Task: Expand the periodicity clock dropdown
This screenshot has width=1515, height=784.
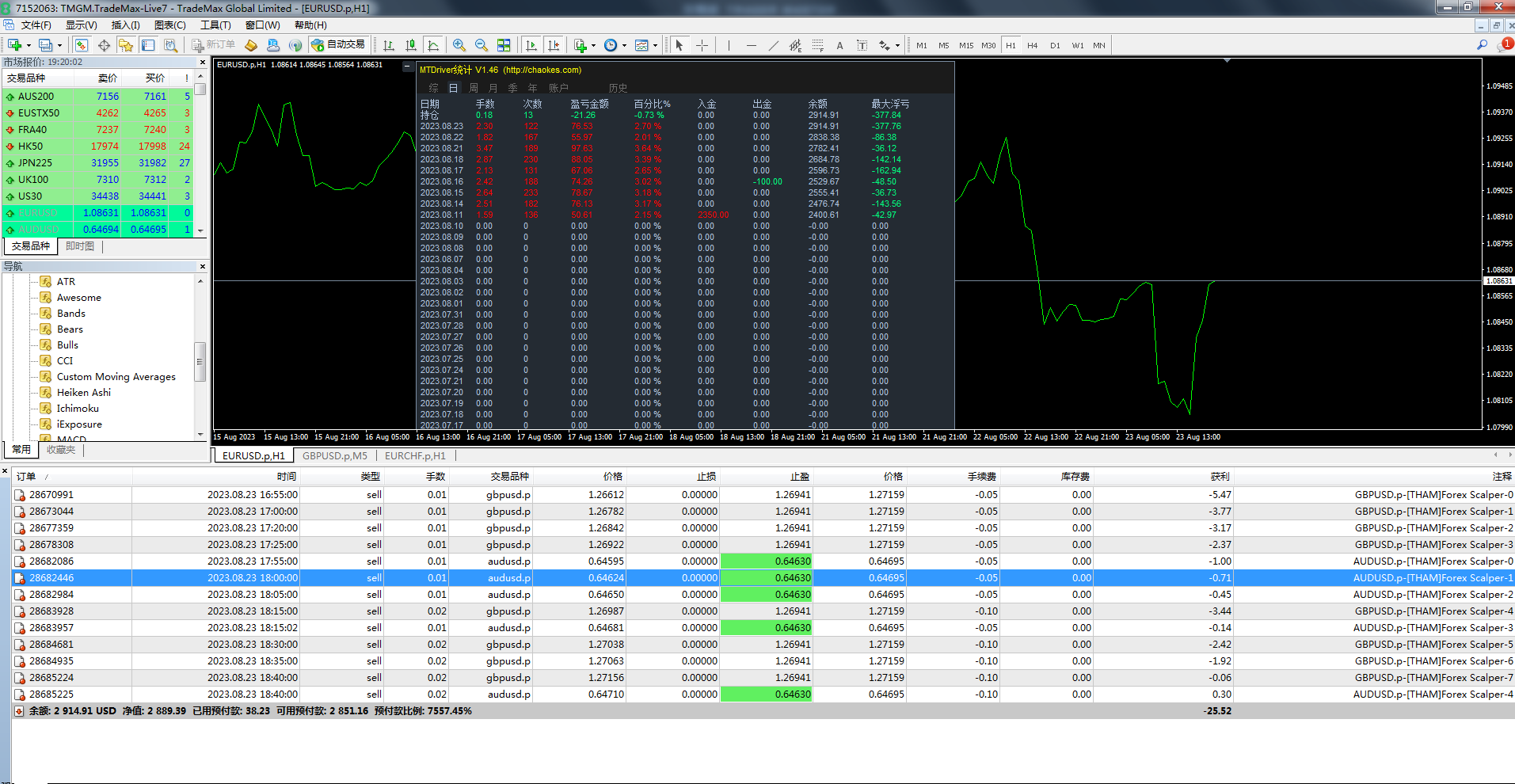Action: point(624,45)
